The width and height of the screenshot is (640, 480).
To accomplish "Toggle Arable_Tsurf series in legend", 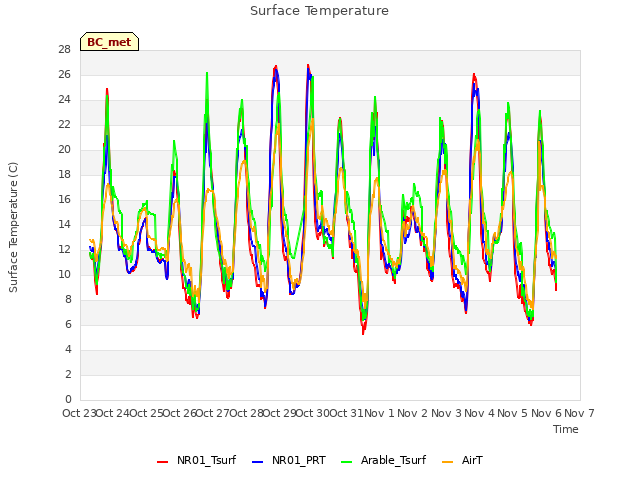I will [384, 460].
